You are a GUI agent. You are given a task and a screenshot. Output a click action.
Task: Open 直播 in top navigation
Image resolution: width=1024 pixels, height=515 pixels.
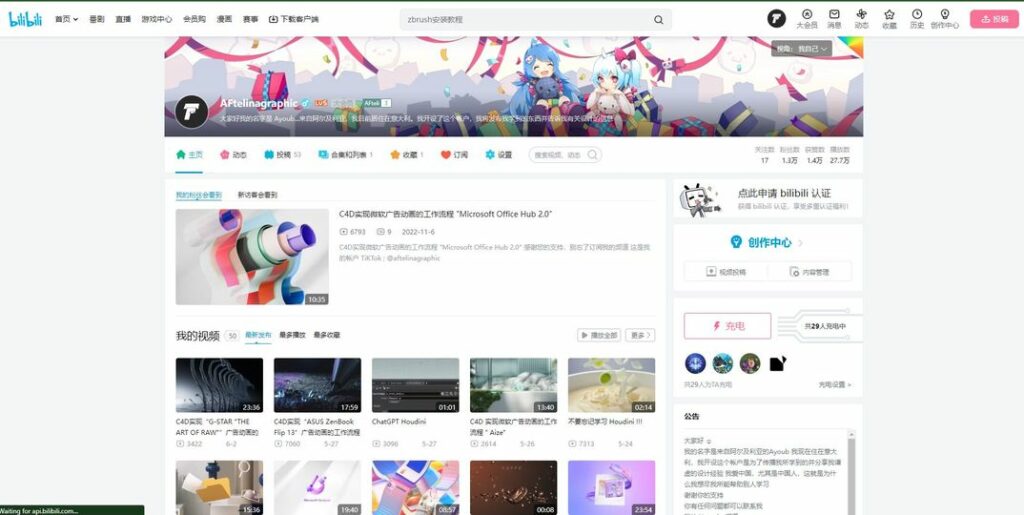coord(123,20)
